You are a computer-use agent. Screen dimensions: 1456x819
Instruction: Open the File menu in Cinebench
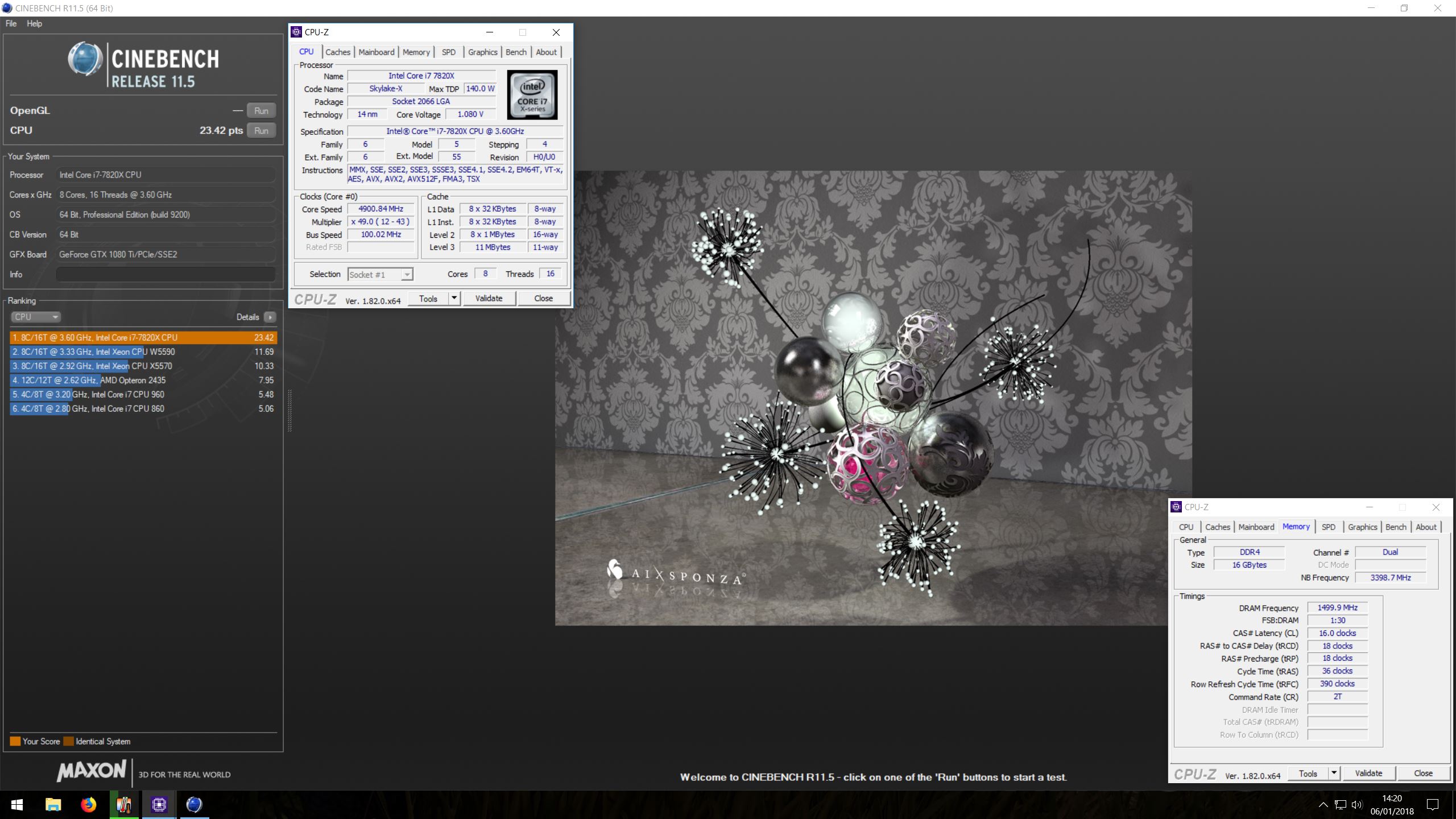[x=11, y=23]
